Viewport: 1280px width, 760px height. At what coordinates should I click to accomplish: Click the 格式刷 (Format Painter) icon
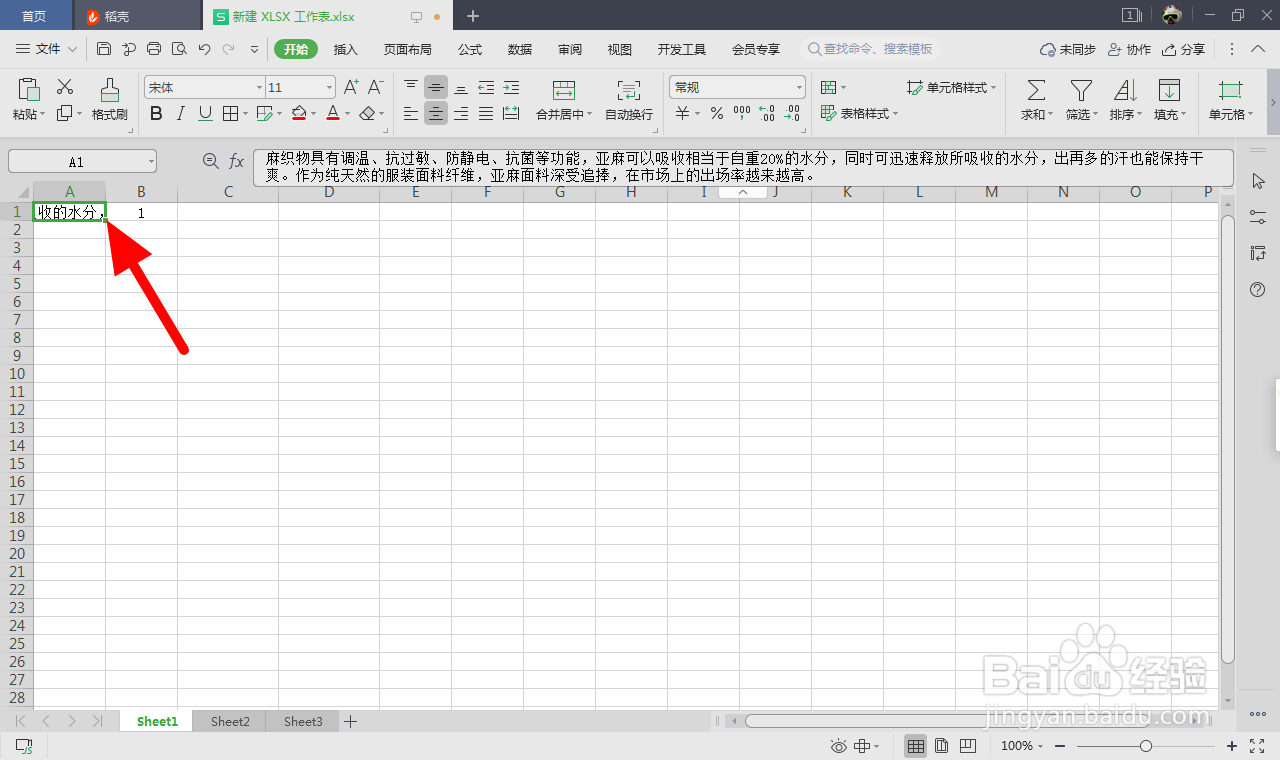click(109, 99)
